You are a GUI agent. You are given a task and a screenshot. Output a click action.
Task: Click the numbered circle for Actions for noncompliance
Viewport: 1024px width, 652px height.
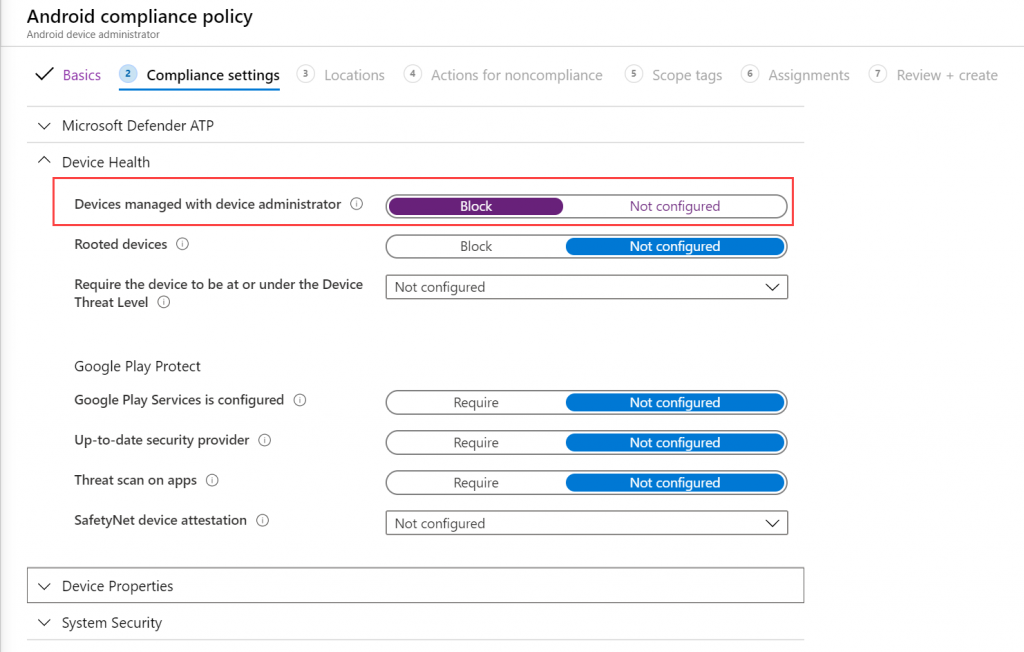(413, 74)
